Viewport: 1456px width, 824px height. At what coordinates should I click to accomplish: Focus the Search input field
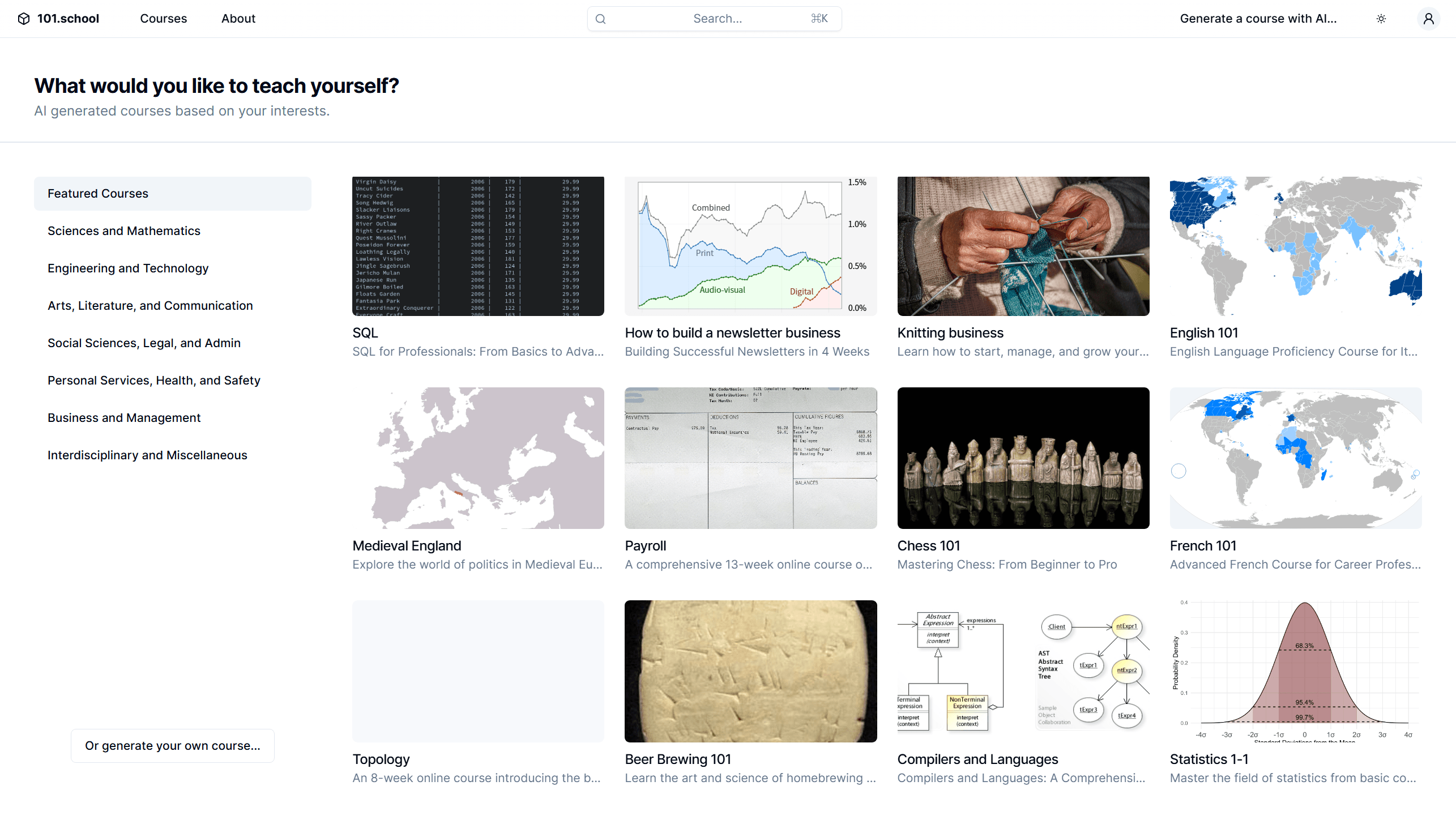[x=717, y=19]
